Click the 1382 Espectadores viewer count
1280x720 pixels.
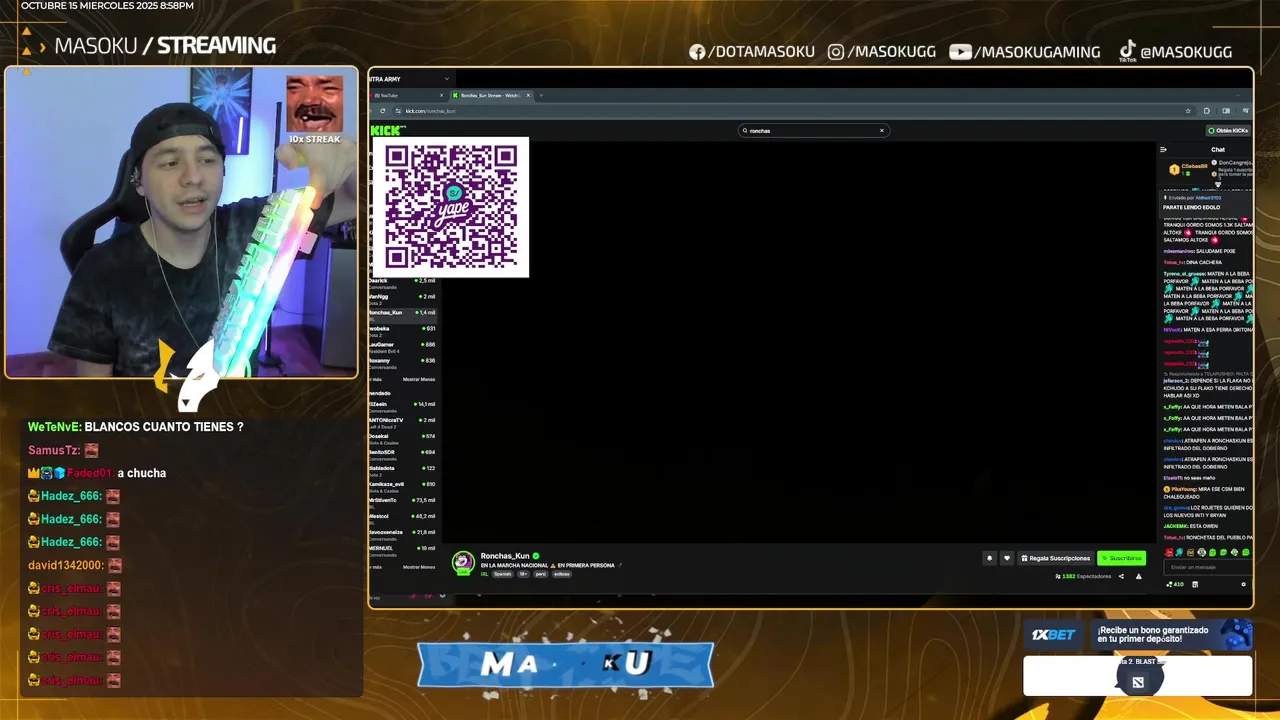click(1083, 576)
